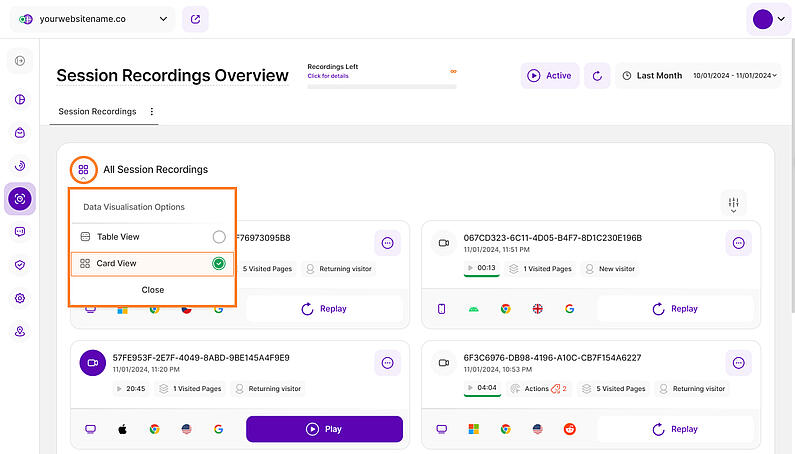The width and height of the screenshot is (795, 454).
Task: Open more options for session 57FE953F
Action: tap(387, 363)
